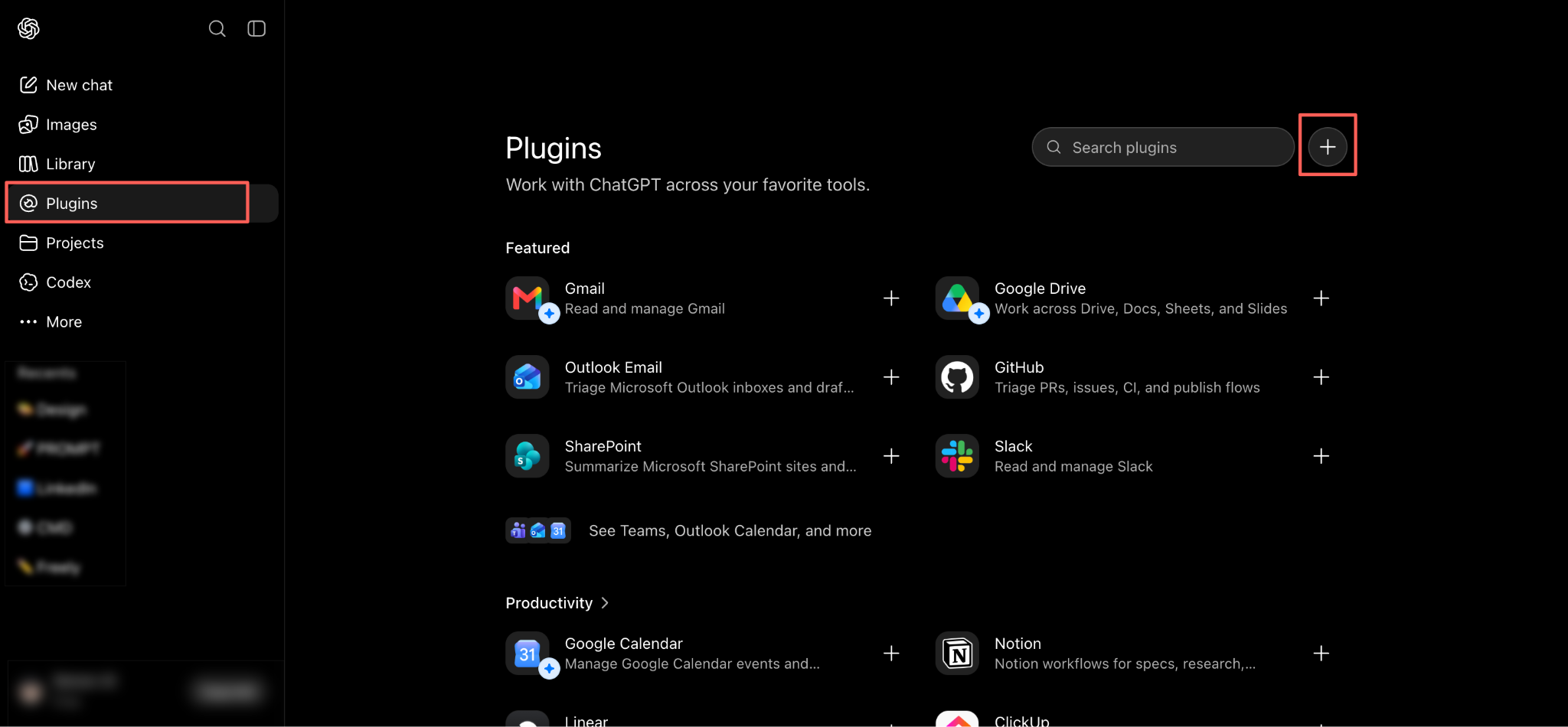Click the Teams and calendar icons cluster

tap(538, 530)
